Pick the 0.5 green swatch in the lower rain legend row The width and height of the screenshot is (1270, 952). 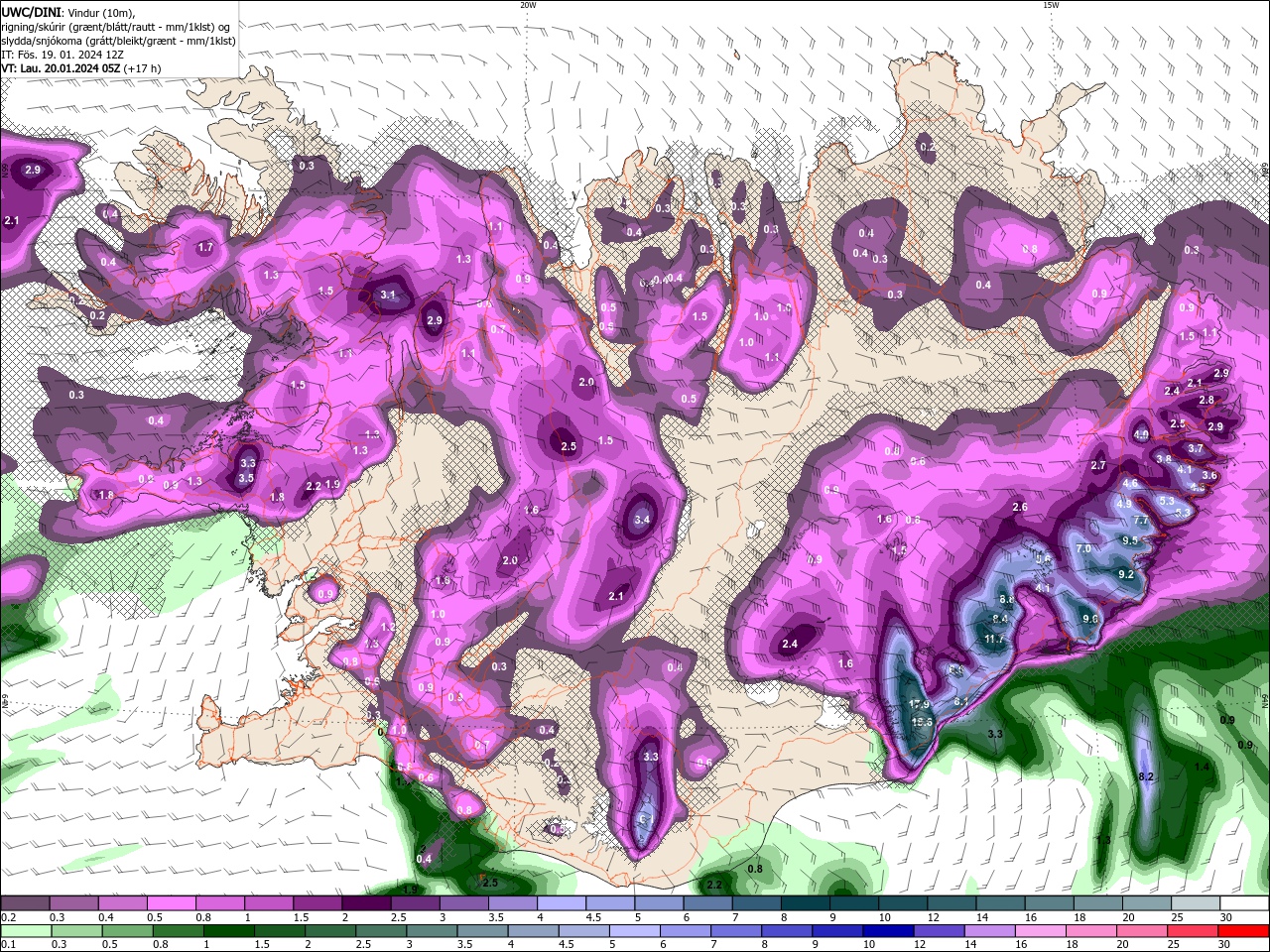pos(127,931)
